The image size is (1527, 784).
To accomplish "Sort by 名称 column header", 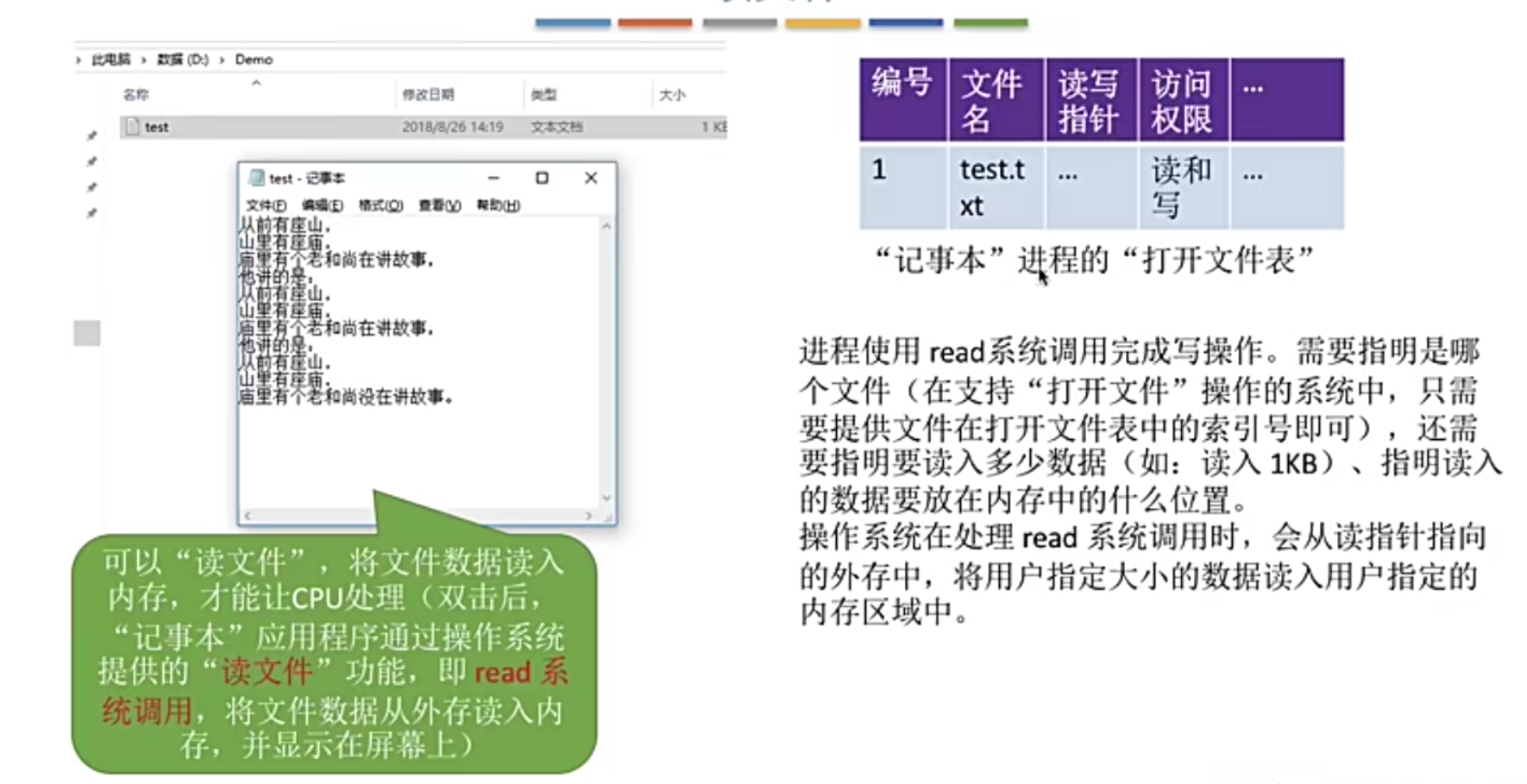I will pyautogui.click(x=135, y=95).
